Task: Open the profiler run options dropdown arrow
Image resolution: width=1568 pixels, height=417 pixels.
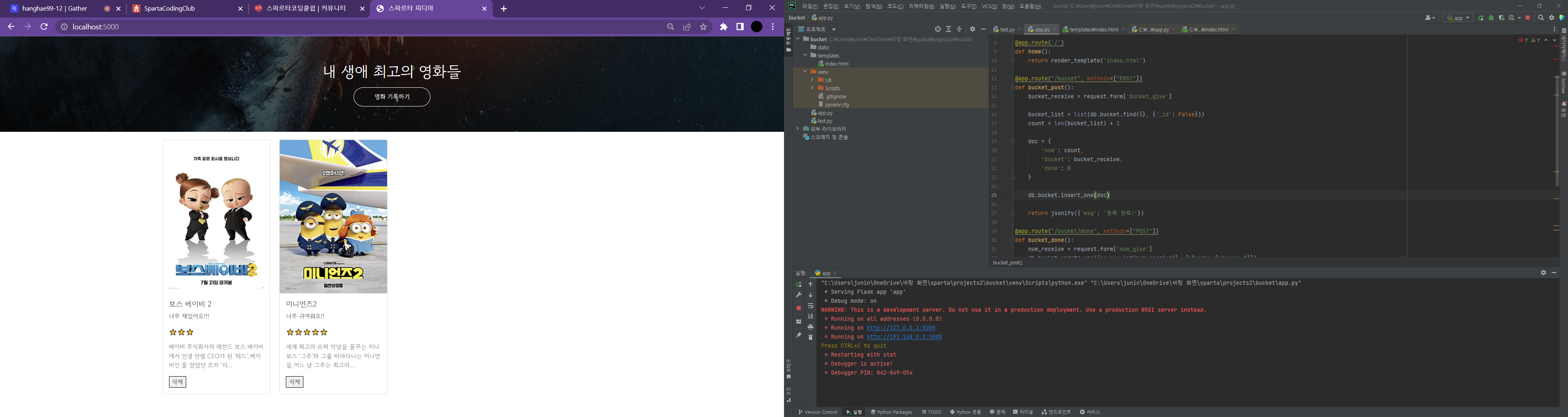Action: coord(1520,18)
